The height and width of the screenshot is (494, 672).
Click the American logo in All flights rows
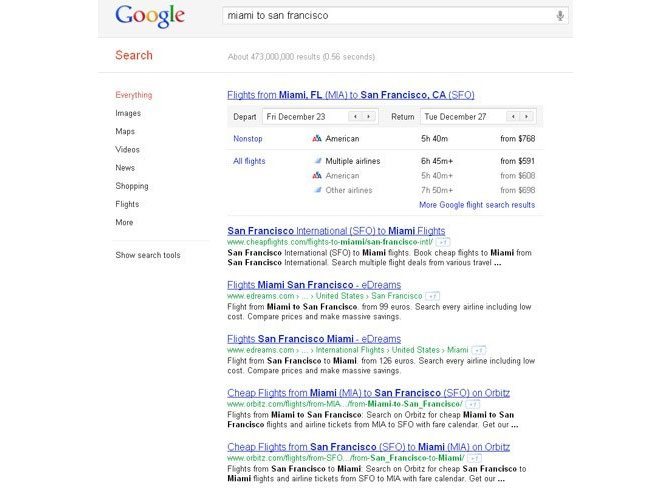coord(317,175)
